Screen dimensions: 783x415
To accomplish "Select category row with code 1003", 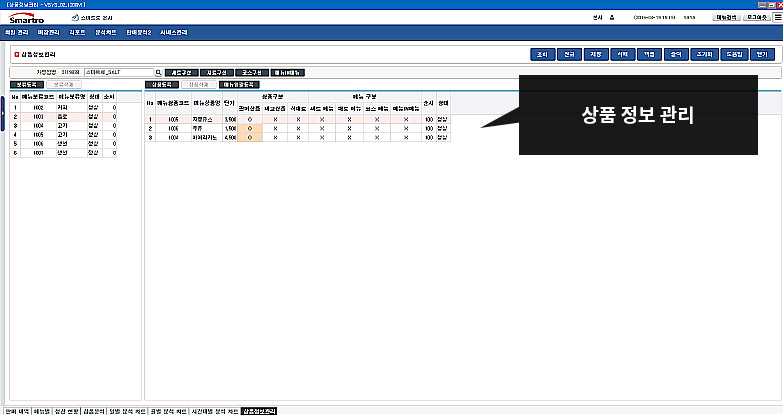I will coord(63,116).
